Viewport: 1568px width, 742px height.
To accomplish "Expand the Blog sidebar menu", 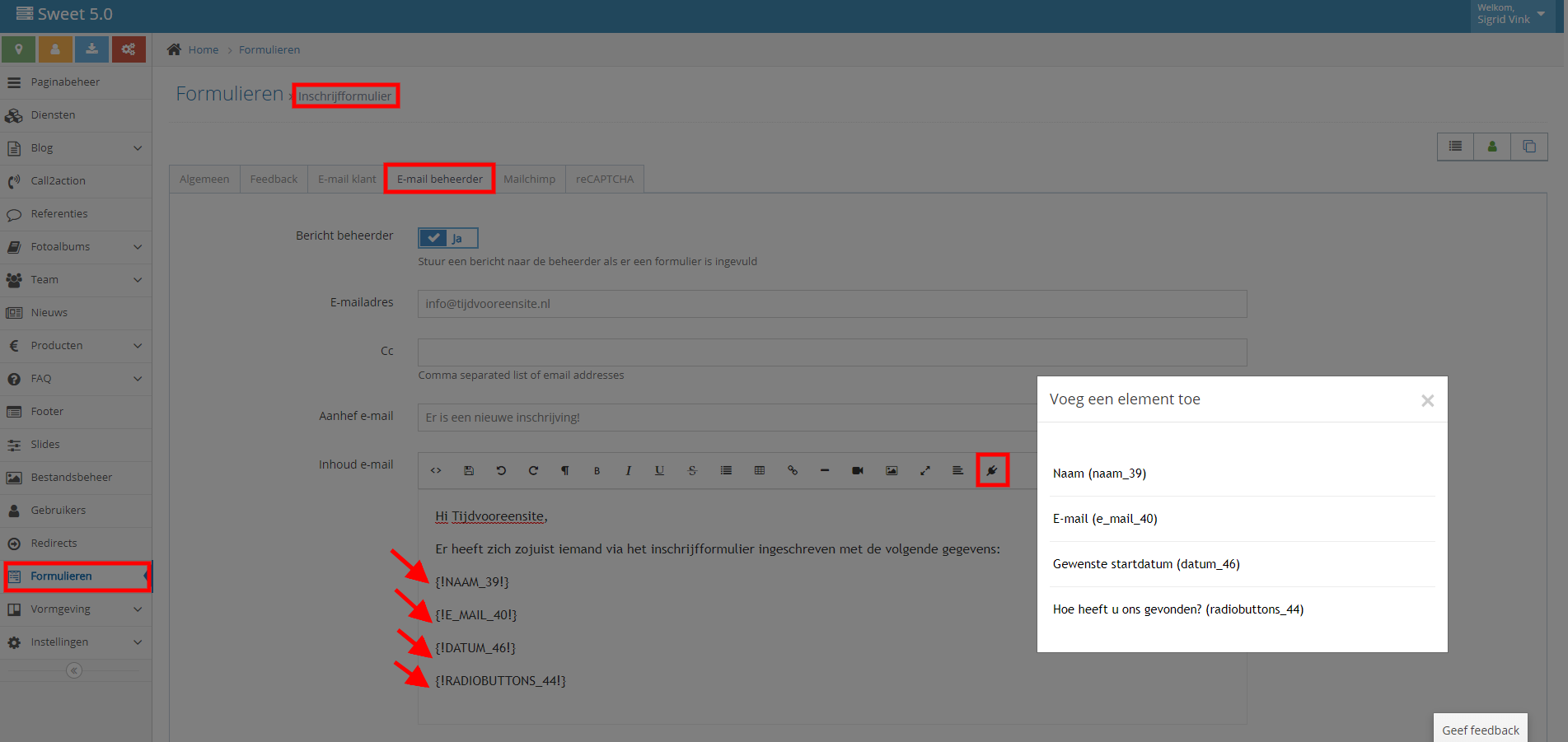I will 76,148.
